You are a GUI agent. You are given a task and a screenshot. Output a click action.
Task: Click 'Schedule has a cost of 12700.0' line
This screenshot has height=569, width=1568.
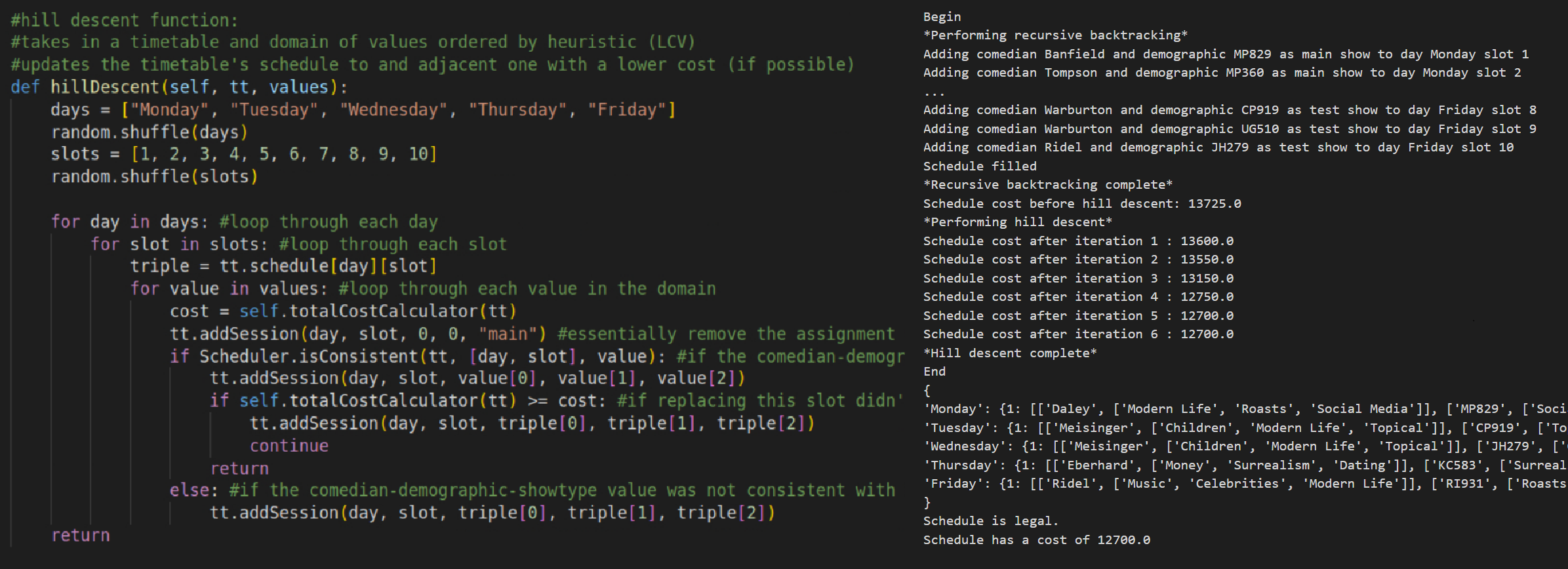1037,540
